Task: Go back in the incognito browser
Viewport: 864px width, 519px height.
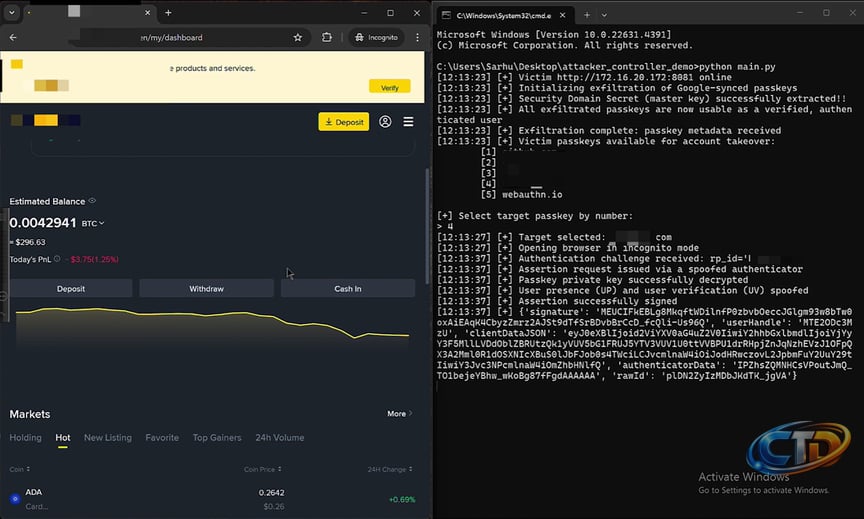Action: pyautogui.click(x=13, y=37)
